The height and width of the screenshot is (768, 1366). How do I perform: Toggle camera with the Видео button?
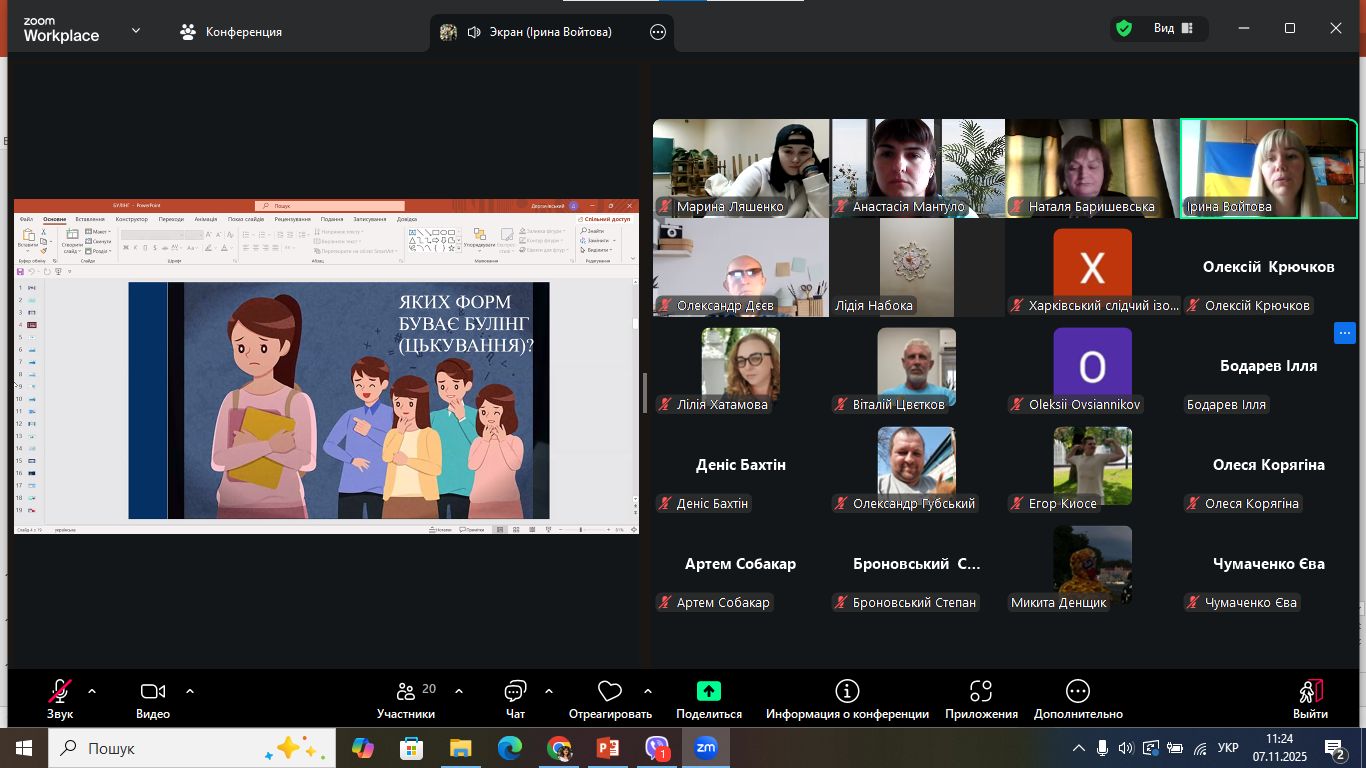point(152,699)
